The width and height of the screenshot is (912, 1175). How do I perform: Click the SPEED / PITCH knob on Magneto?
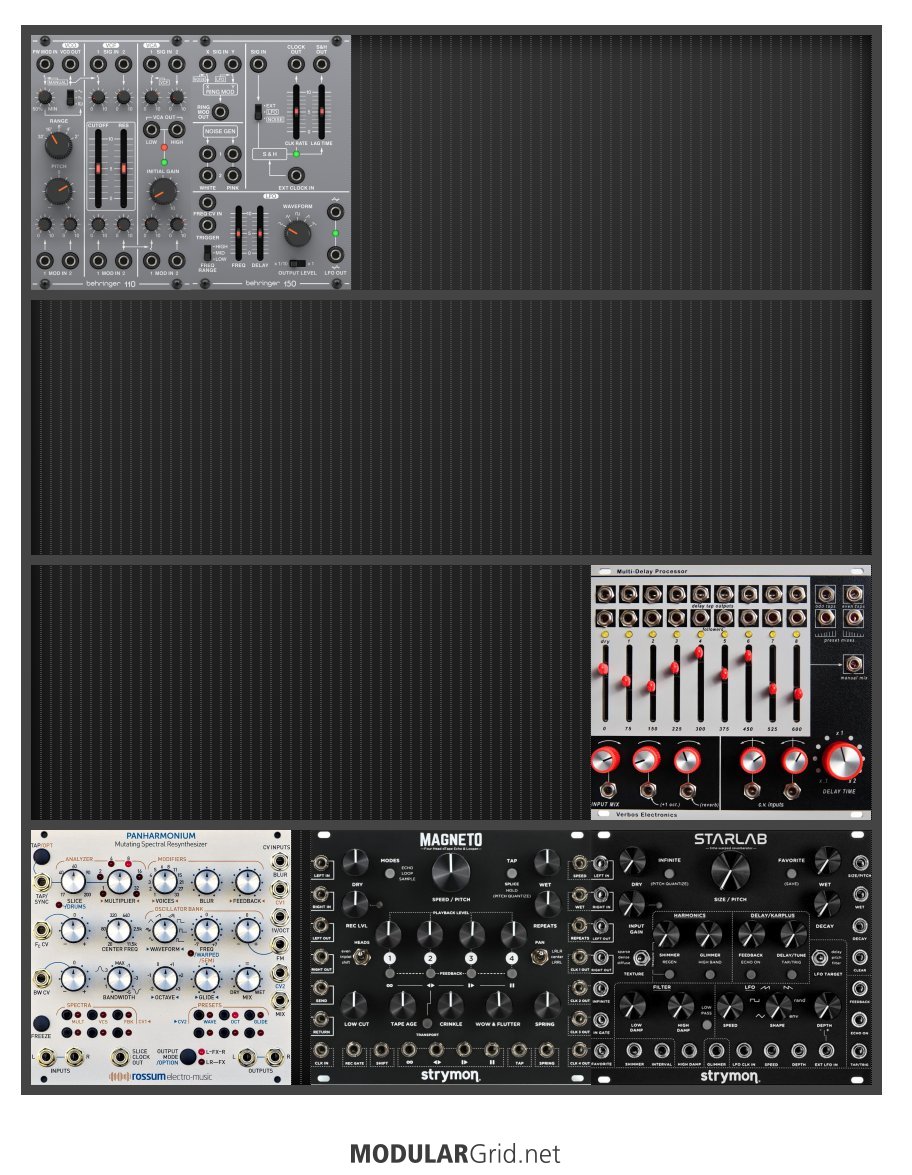[x=451, y=871]
